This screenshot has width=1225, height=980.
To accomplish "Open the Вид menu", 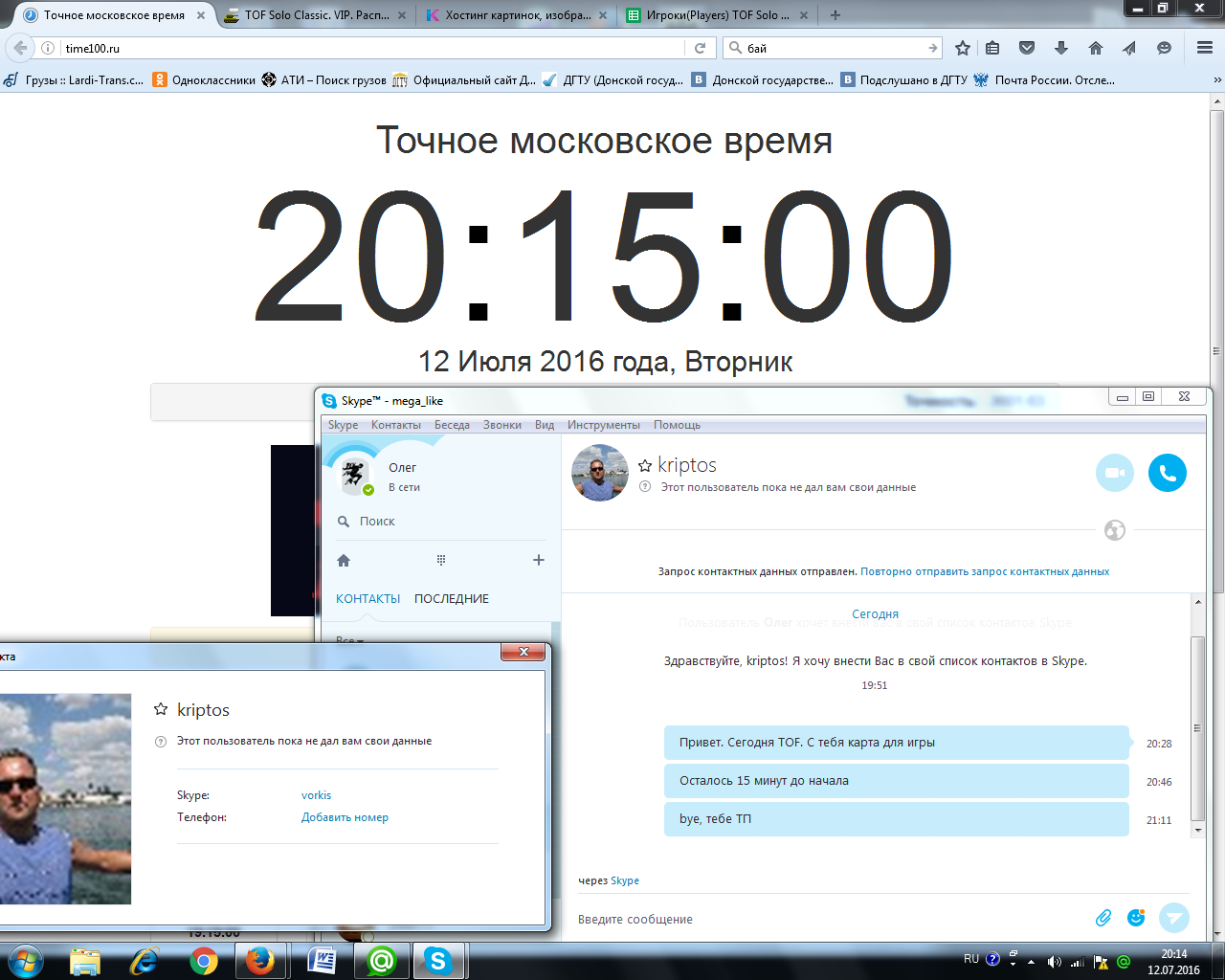I will point(545,425).
